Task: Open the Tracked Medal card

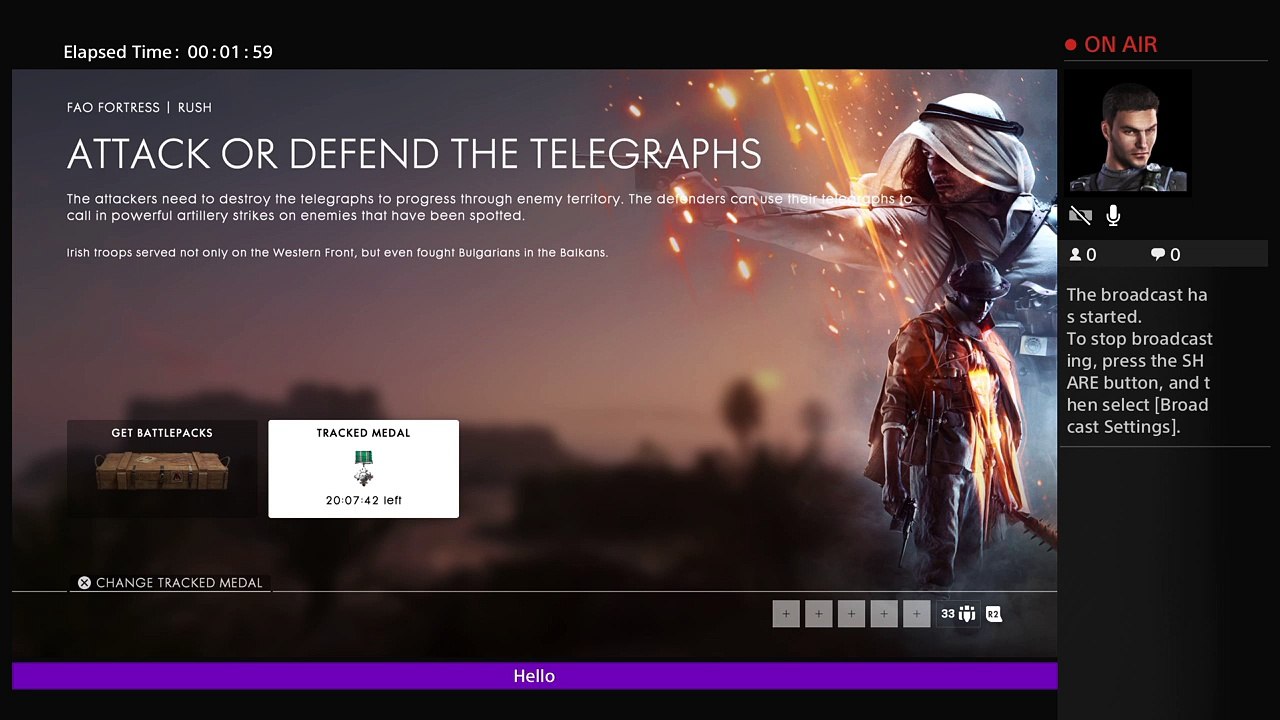Action: (364, 469)
